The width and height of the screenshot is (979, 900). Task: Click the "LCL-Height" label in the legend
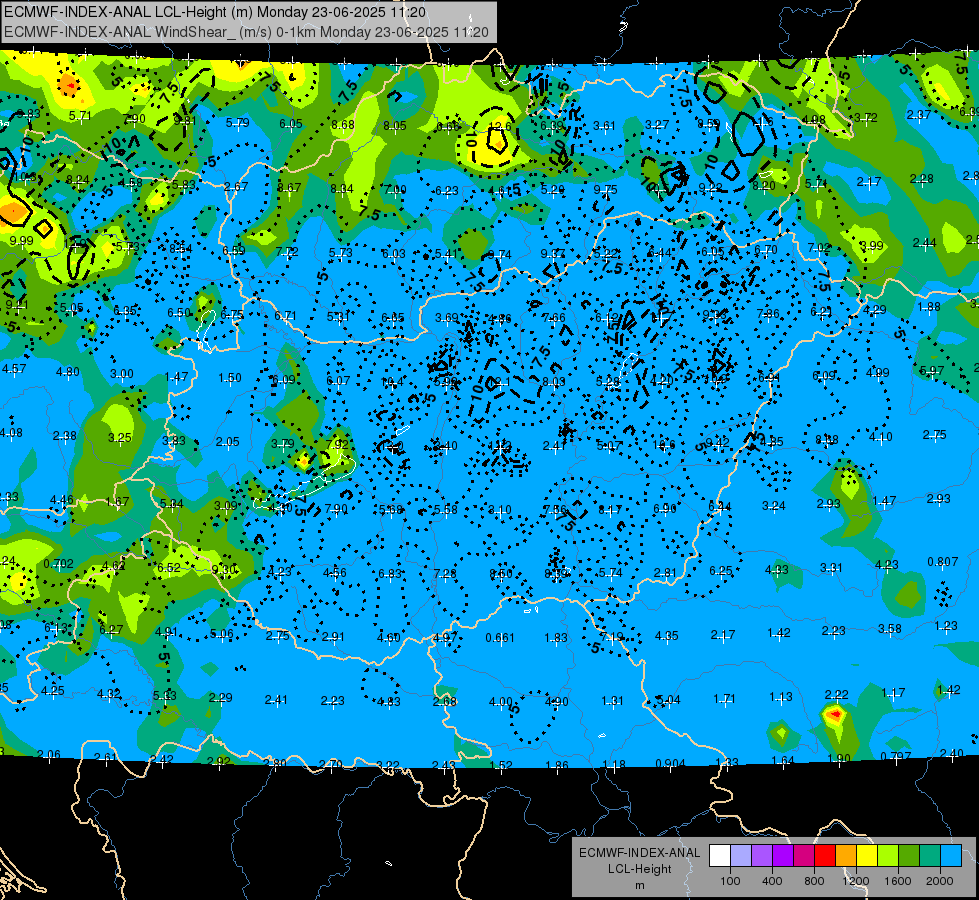pos(639,869)
